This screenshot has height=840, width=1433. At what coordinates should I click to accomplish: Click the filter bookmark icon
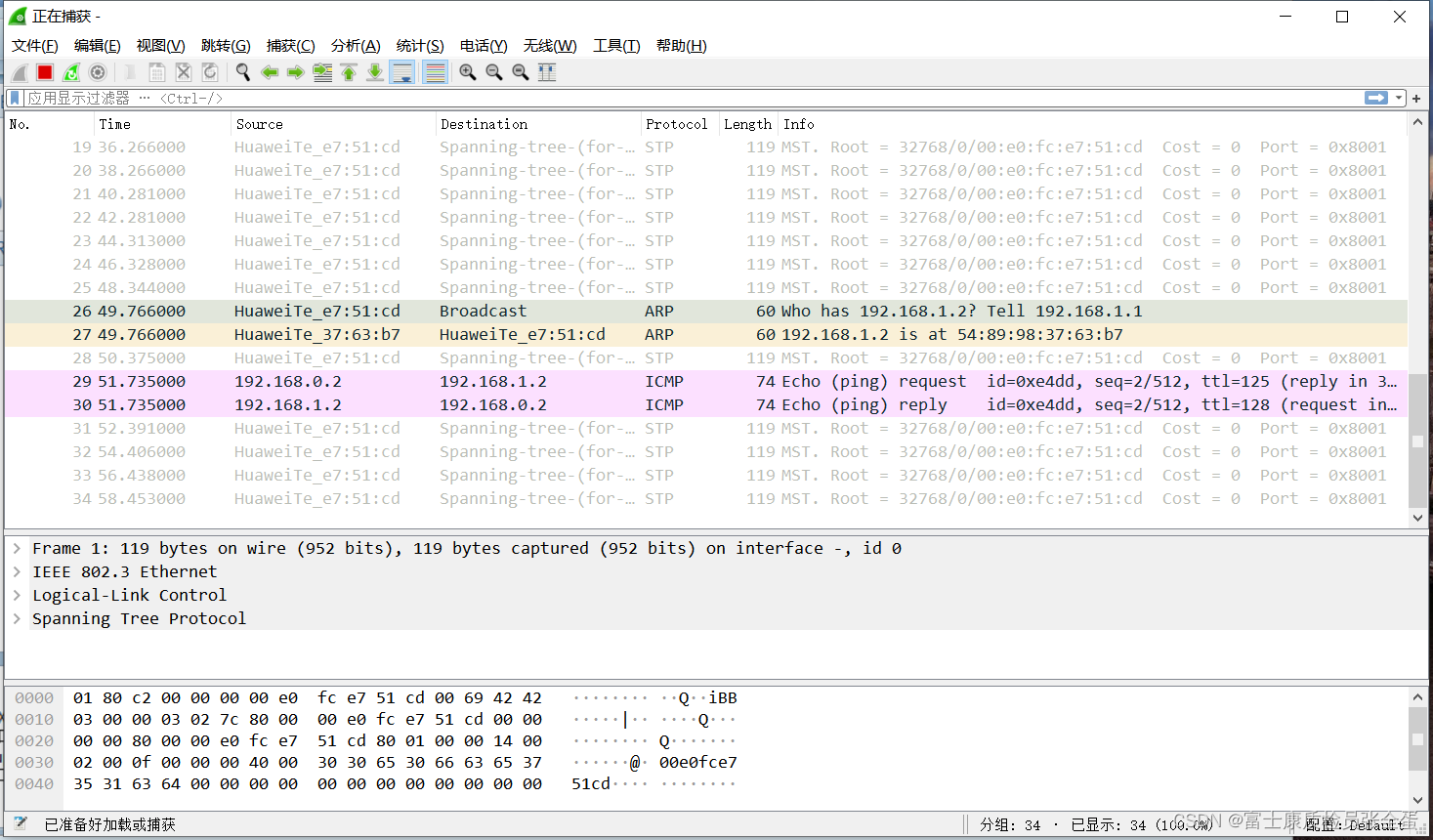pyautogui.click(x=15, y=98)
